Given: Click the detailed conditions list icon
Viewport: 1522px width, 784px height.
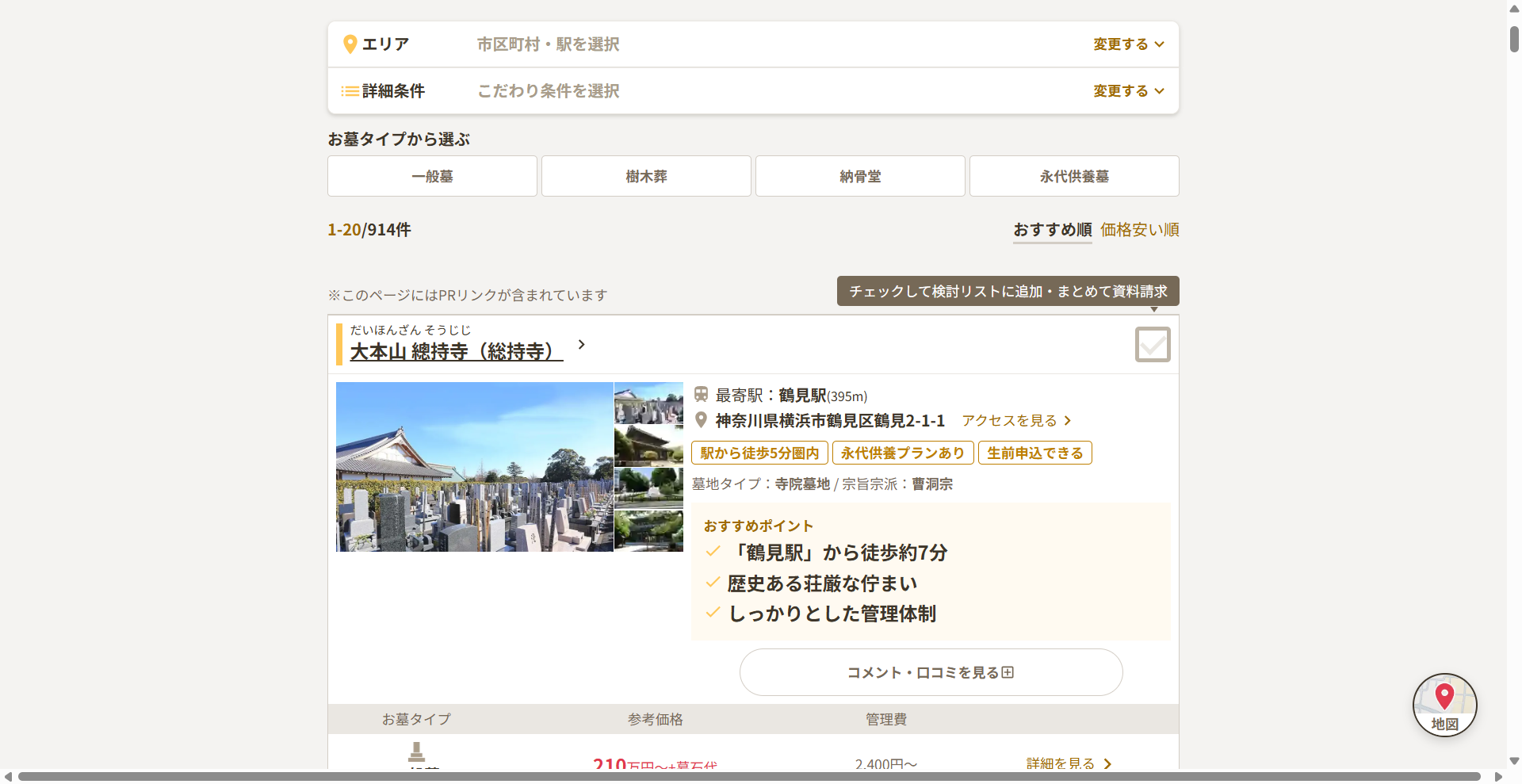Looking at the screenshot, I should coord(350,91).
